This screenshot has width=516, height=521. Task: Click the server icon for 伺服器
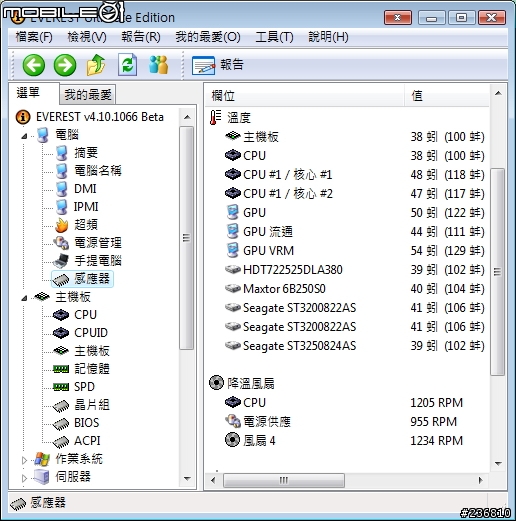point(42,477)
